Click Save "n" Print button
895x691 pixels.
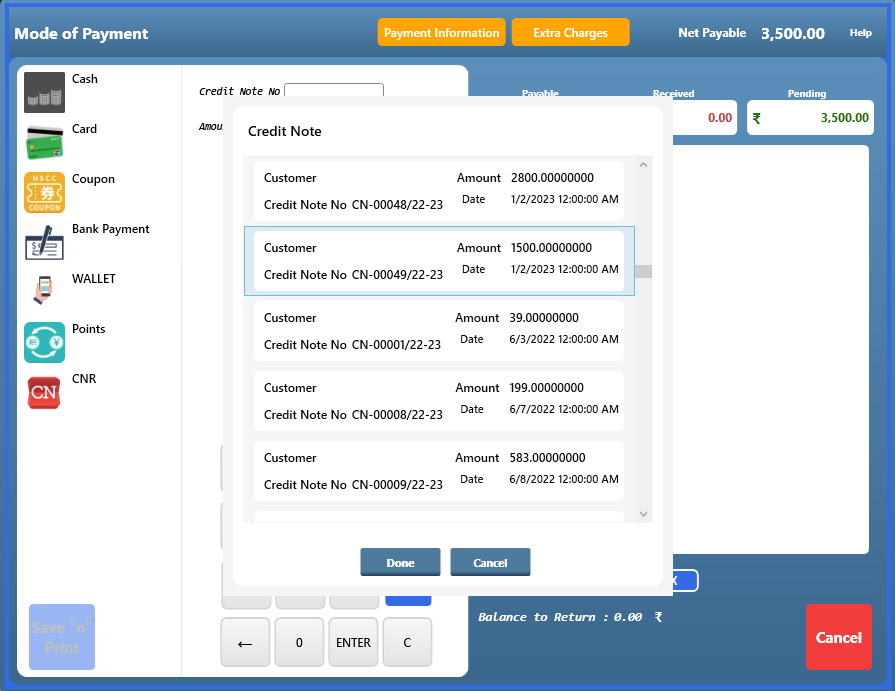62,637
